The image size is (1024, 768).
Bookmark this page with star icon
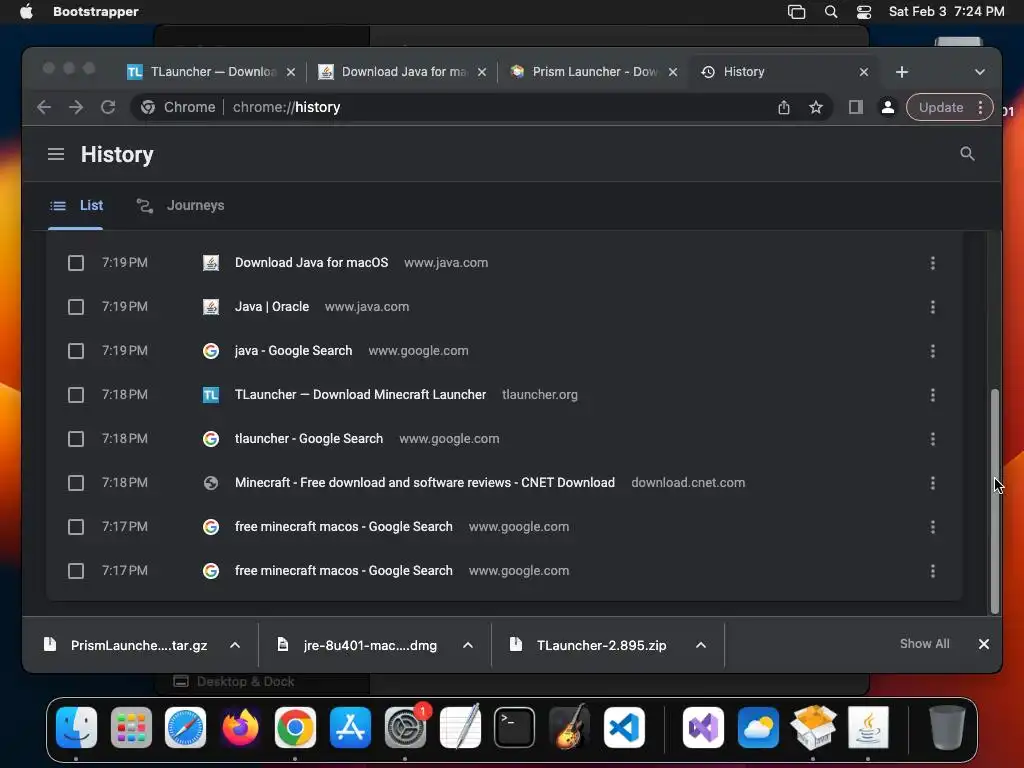click(x=816, y=107)
